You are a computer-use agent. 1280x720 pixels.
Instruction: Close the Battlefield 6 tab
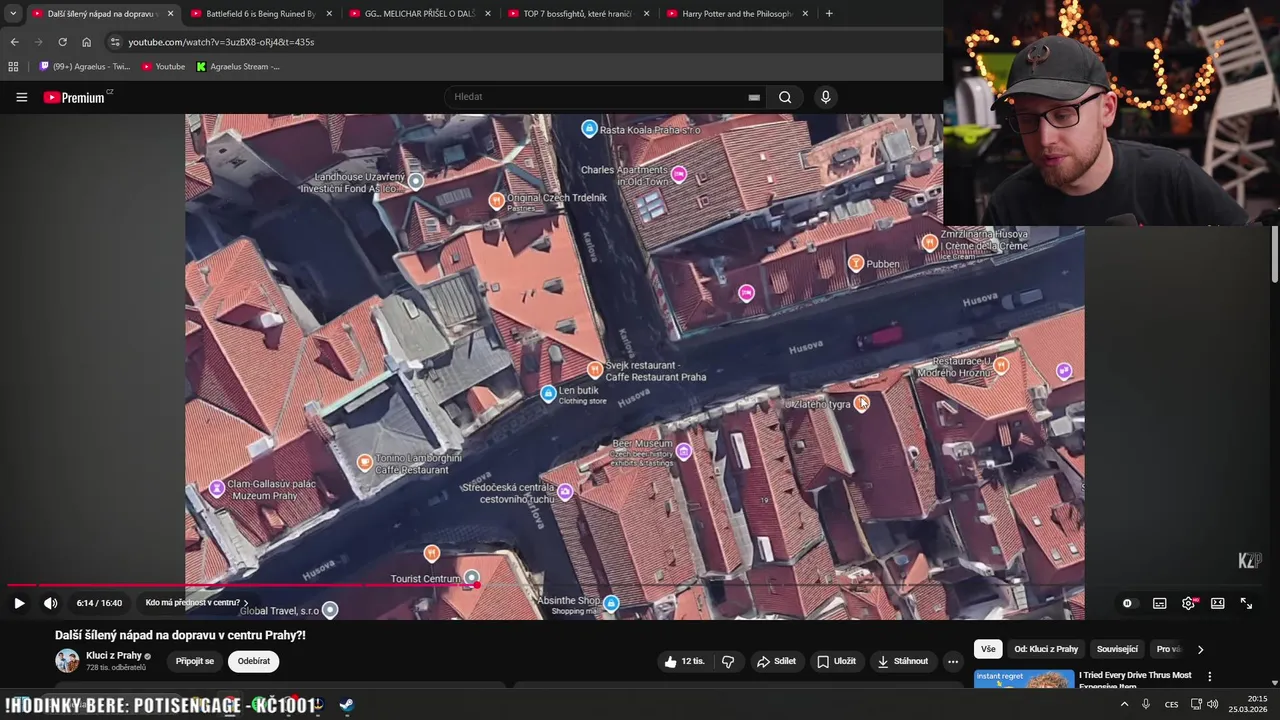pos(329,14)
